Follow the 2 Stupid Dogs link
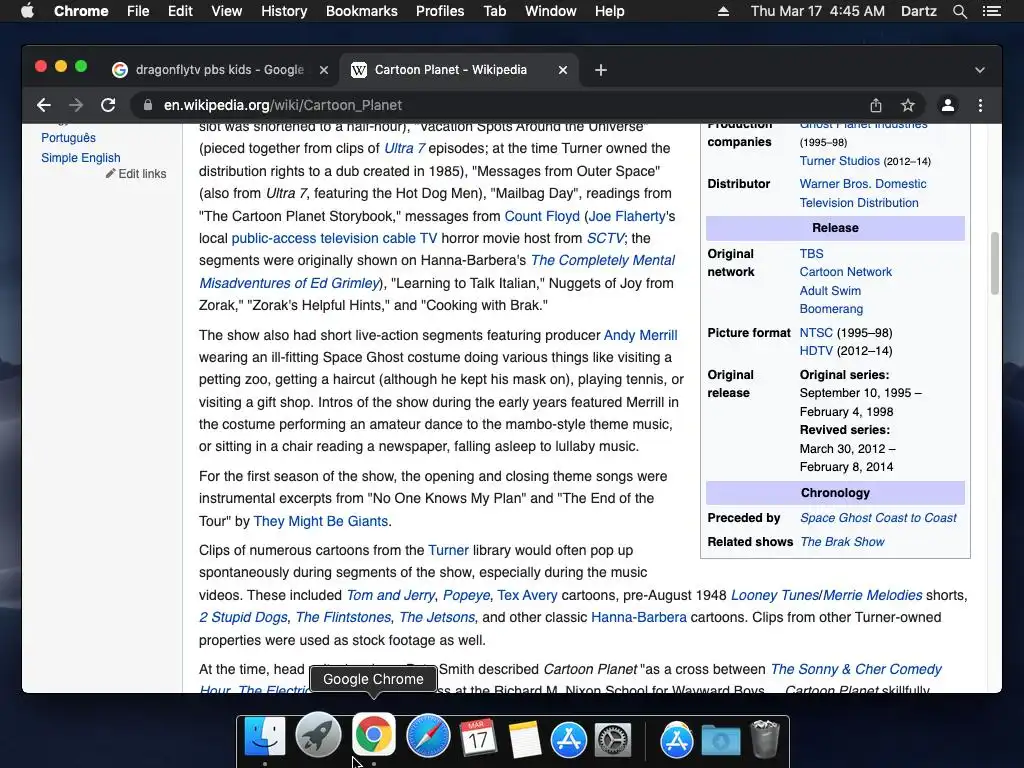This screenshot has height=768, width=1024. click(243, 617)
